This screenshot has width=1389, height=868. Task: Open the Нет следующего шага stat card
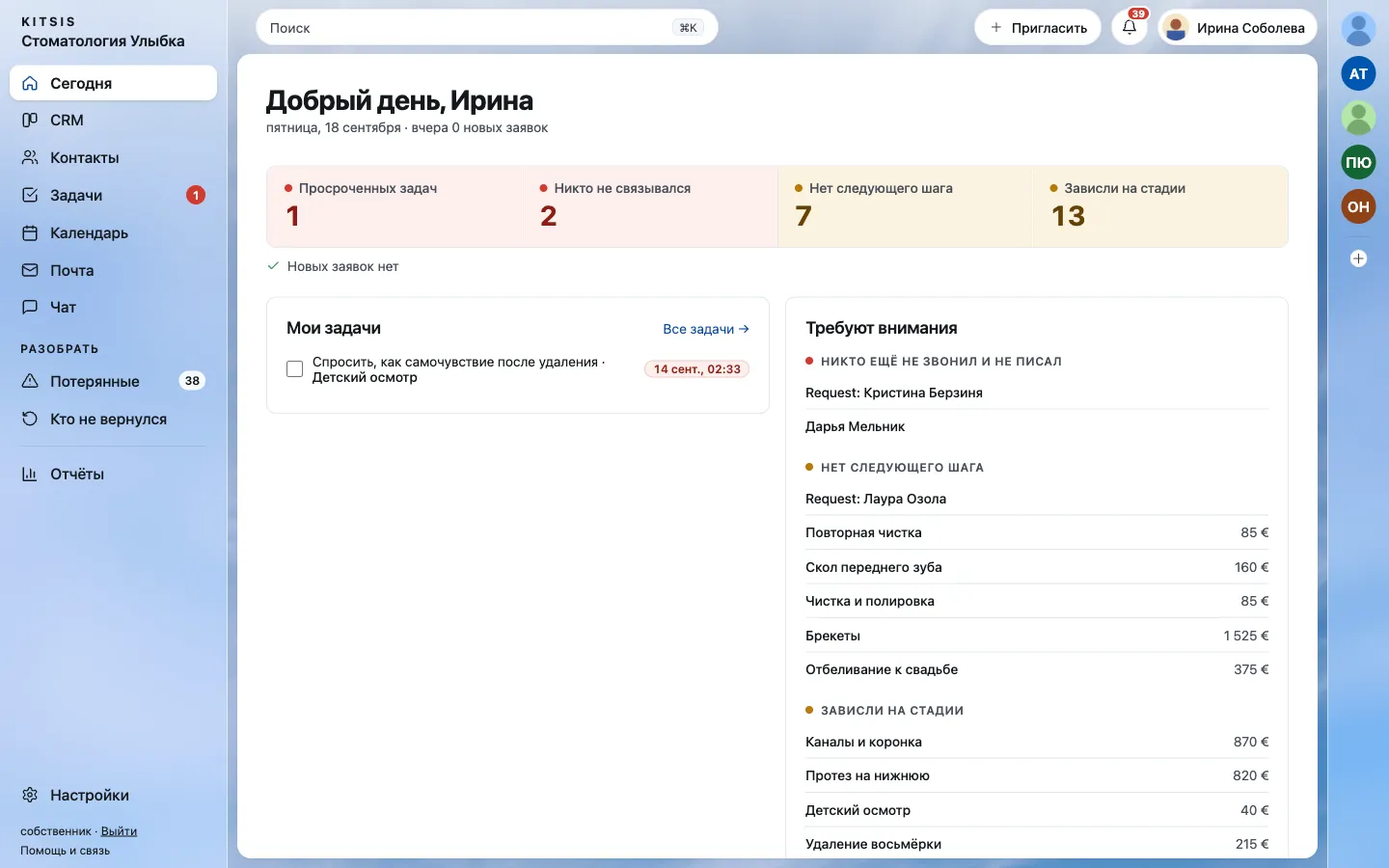pos(905,206)
